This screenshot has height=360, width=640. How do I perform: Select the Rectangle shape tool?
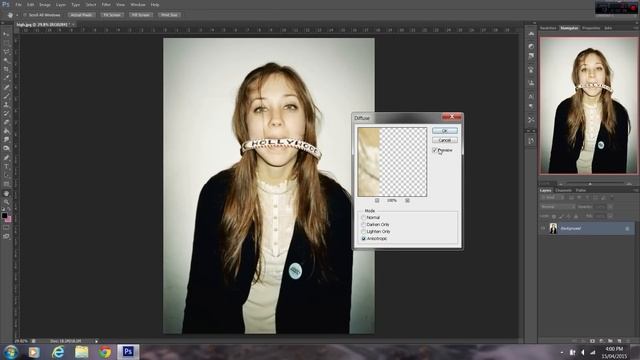coord(6,184)
